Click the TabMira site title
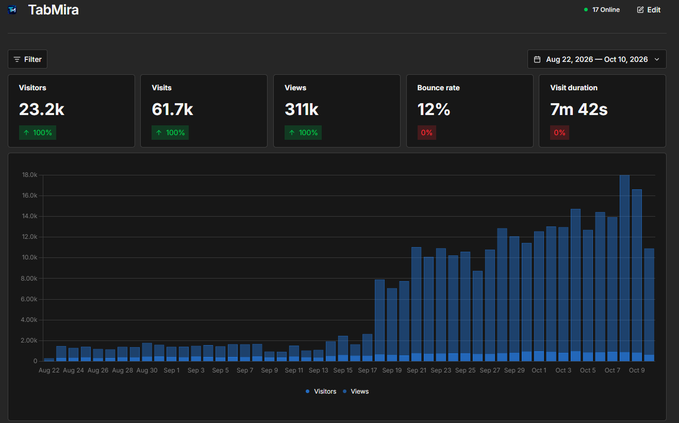Viewport: 679px width, 423px height. click(53, 10)
